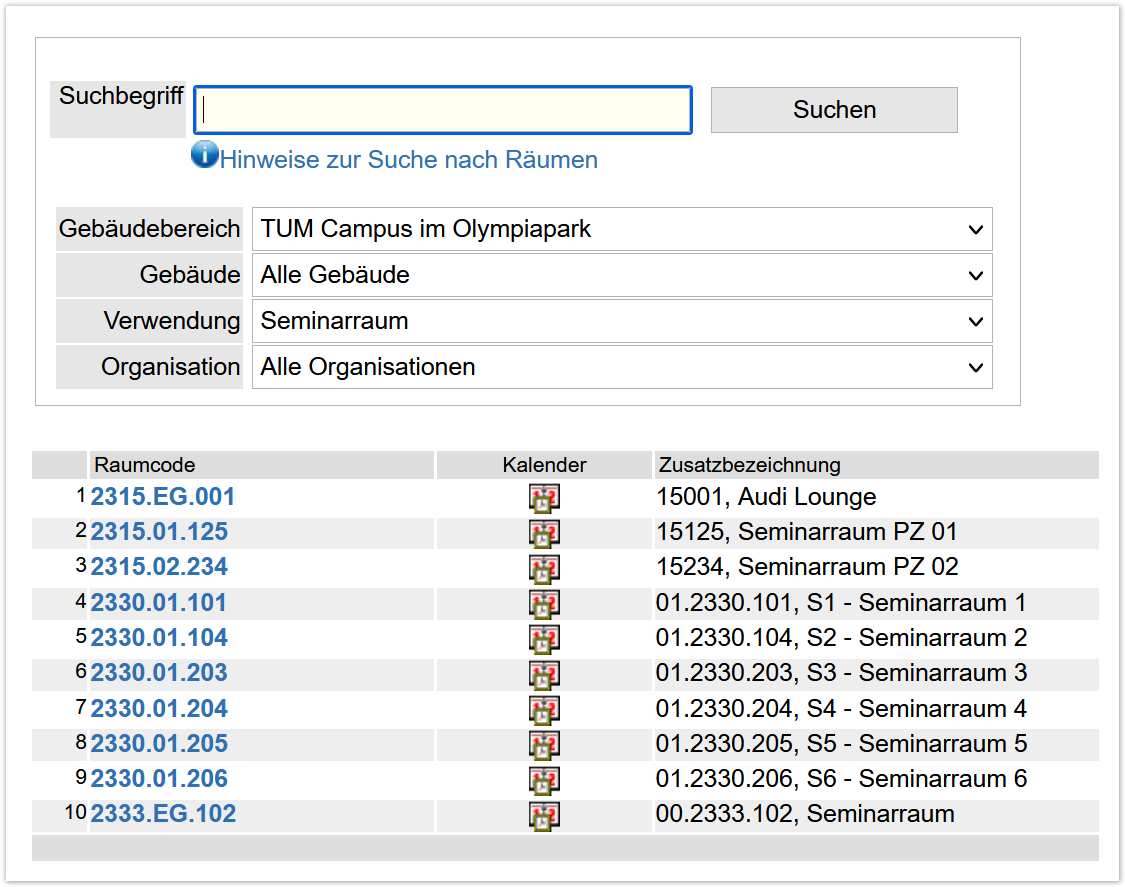This screenshot has height=887, width=1125.
Task: Open the Organisation dropdown
Action: (621, 367)
